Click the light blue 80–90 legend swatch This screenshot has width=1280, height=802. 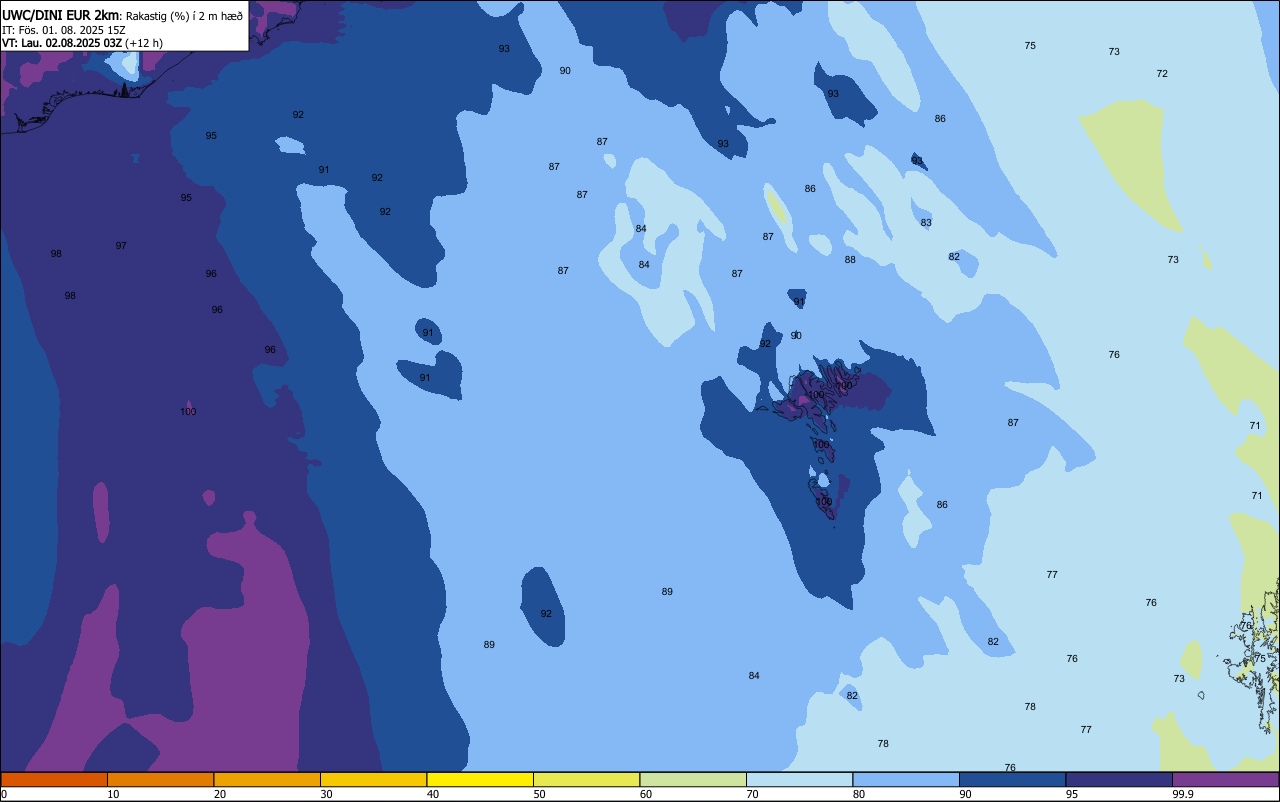point(906,779)
